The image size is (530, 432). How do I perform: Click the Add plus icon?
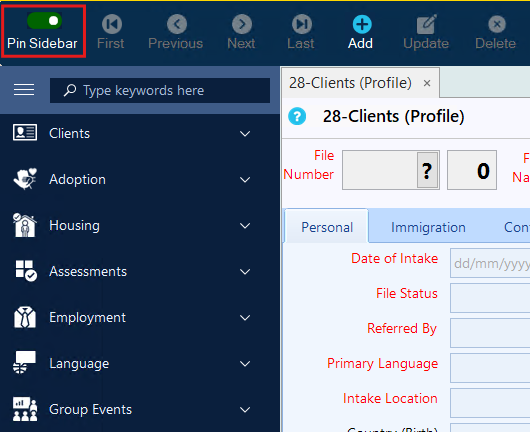pyautogui.click(x=362, y=24)
